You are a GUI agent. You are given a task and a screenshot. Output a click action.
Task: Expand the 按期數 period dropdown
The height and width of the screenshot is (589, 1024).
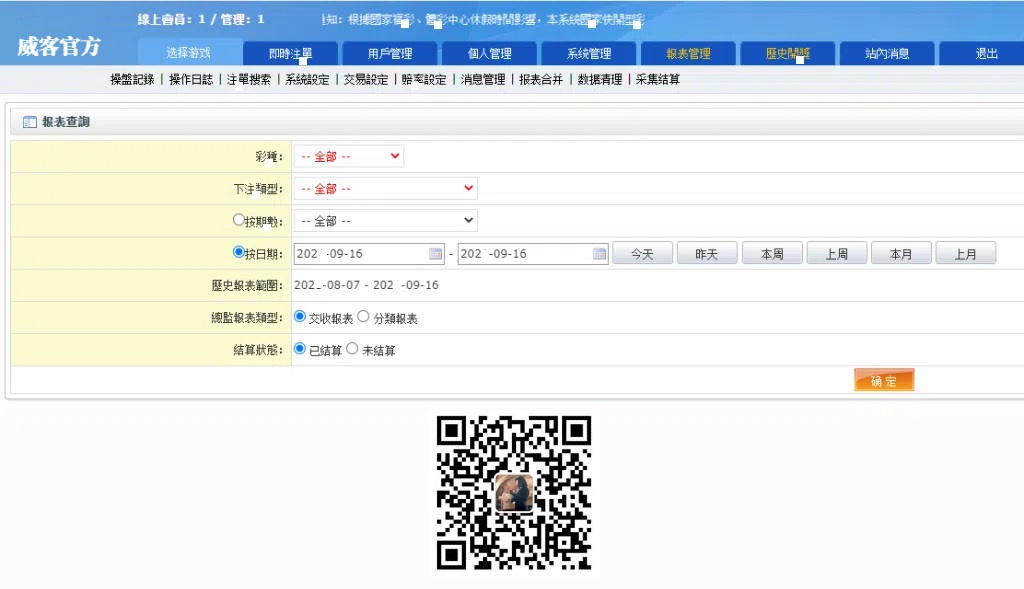point(385,221)
